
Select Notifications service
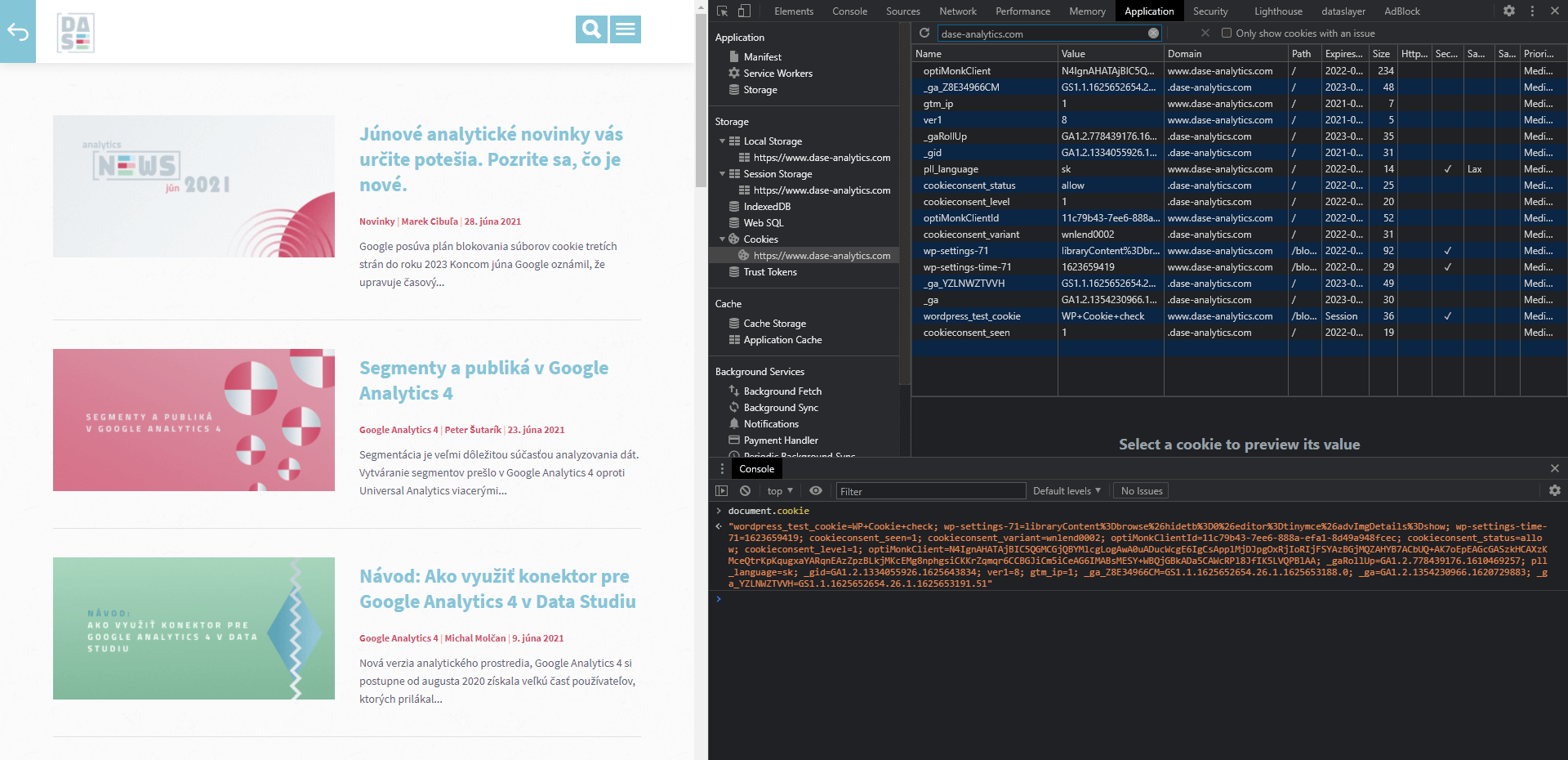(771, 423)
